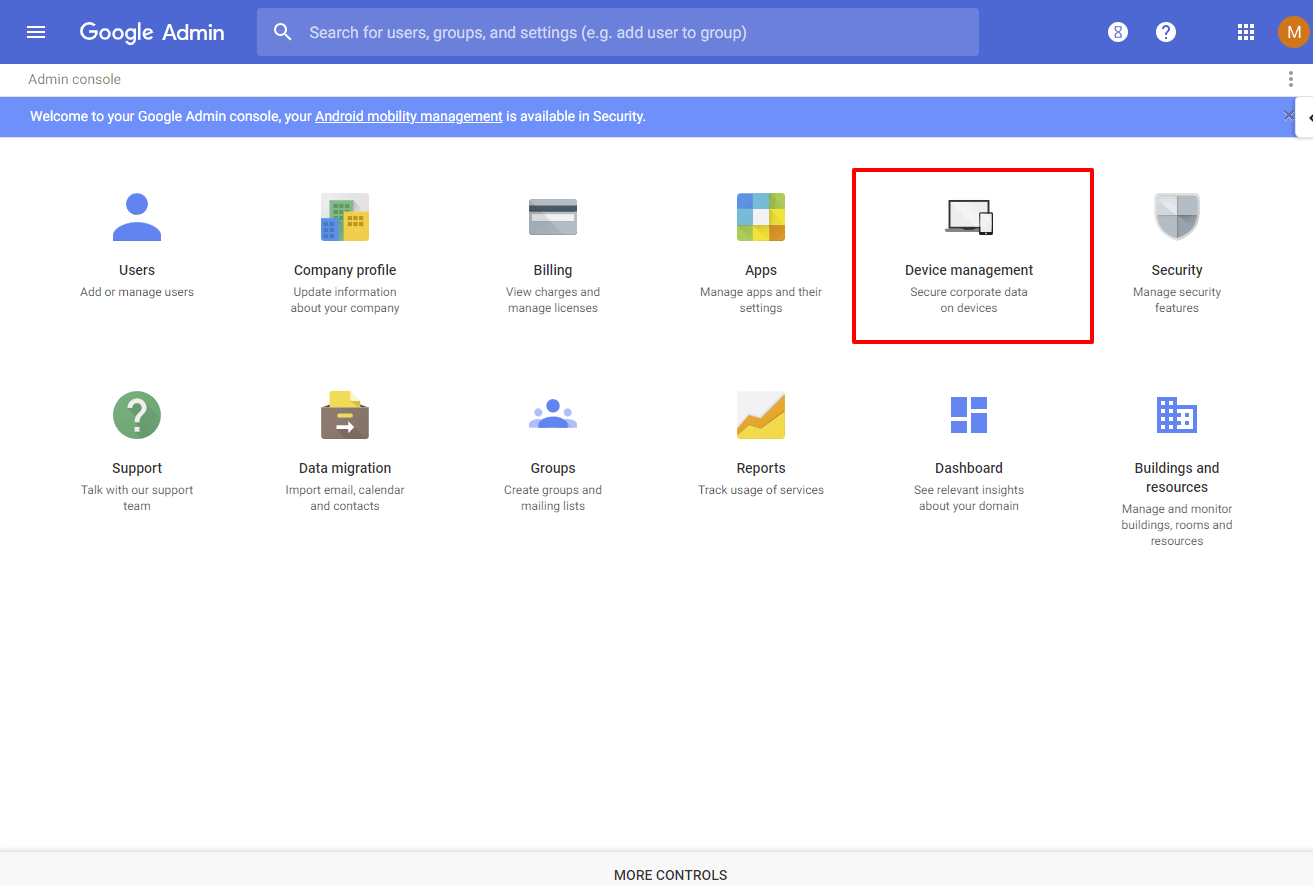Viewport: 1313px width, 885px height.
Task: Click inside the search users field
Action: click(618, 31)
